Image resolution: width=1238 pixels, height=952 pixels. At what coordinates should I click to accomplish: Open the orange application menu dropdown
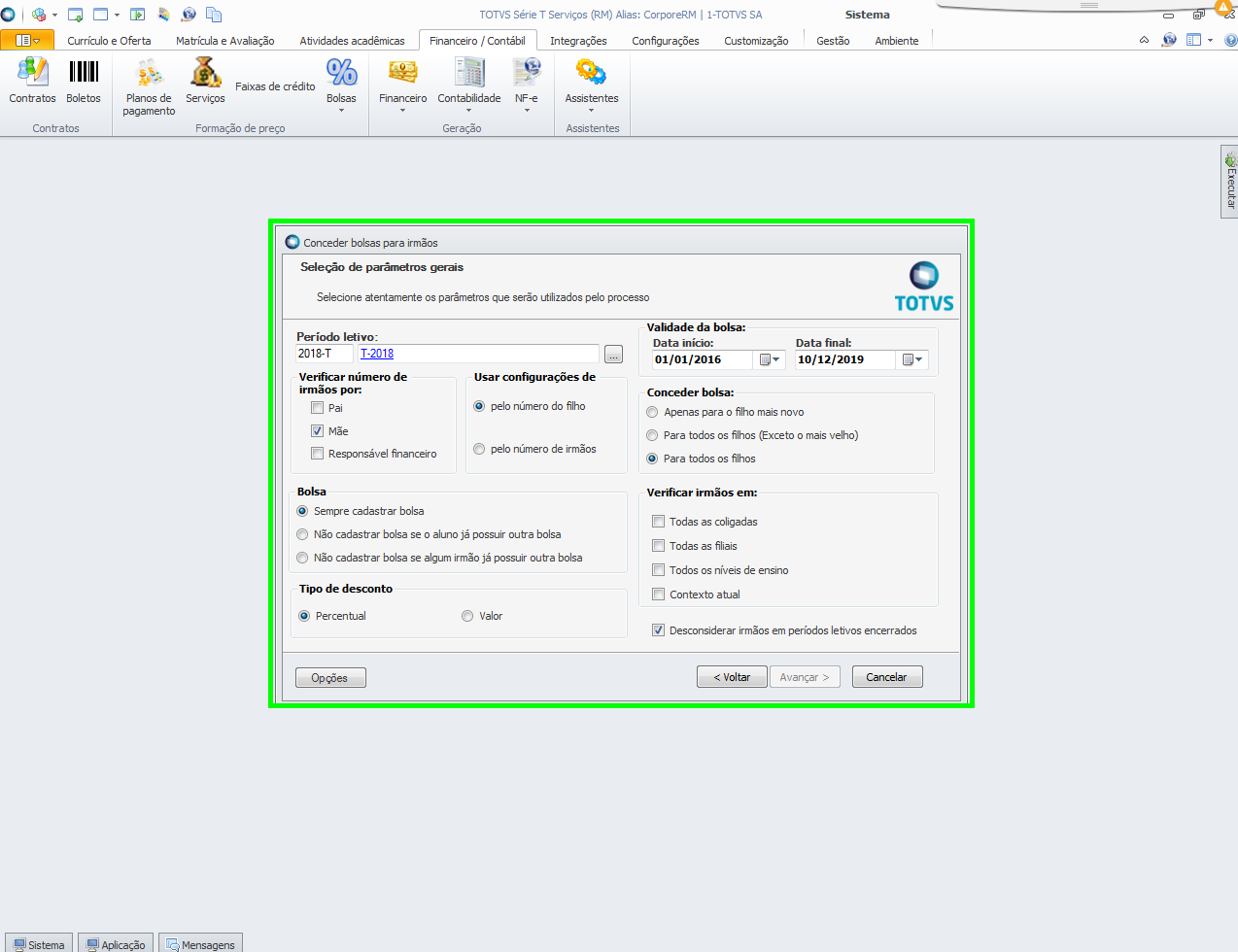(27, 40)
